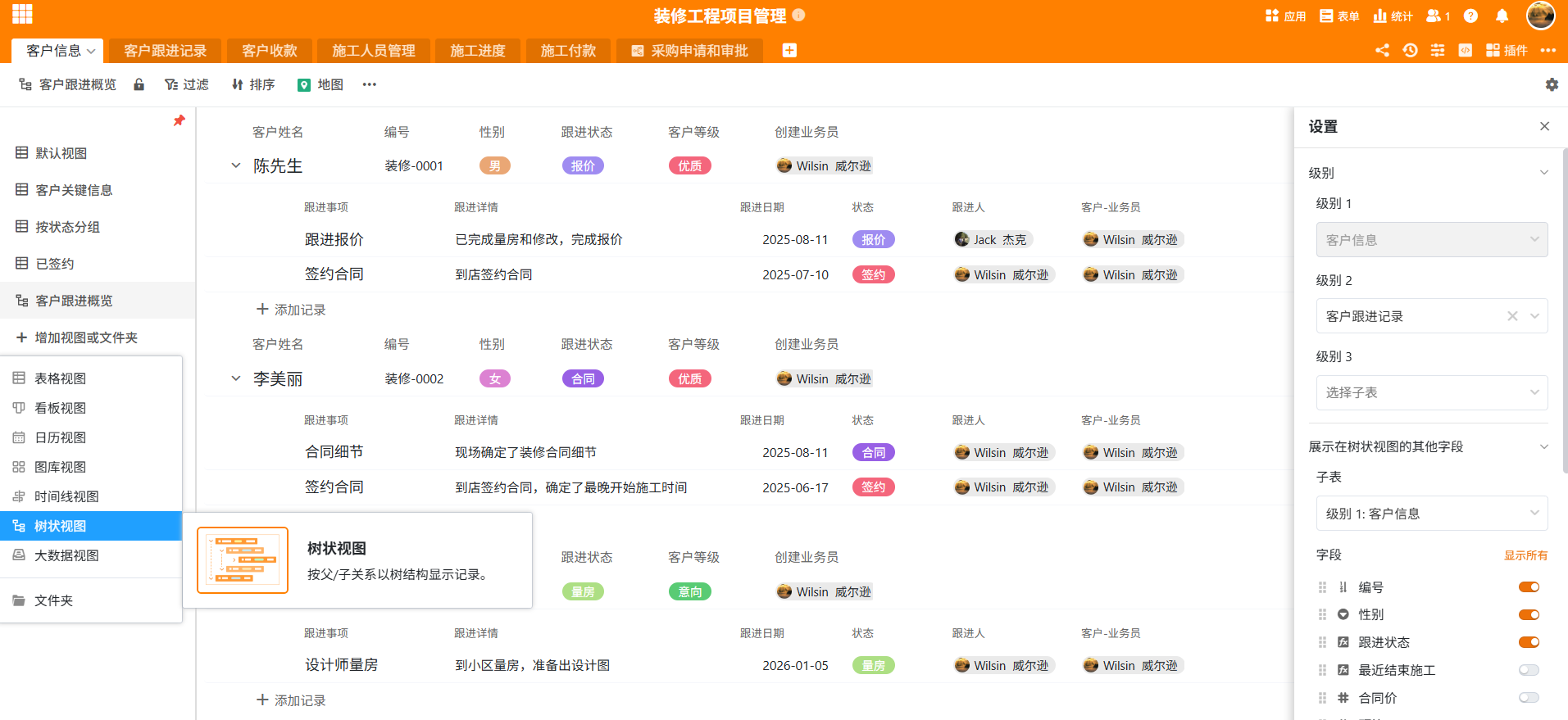Click the 树状视图 preview thumbnail

pyautogui.click(x=243, y=560)
